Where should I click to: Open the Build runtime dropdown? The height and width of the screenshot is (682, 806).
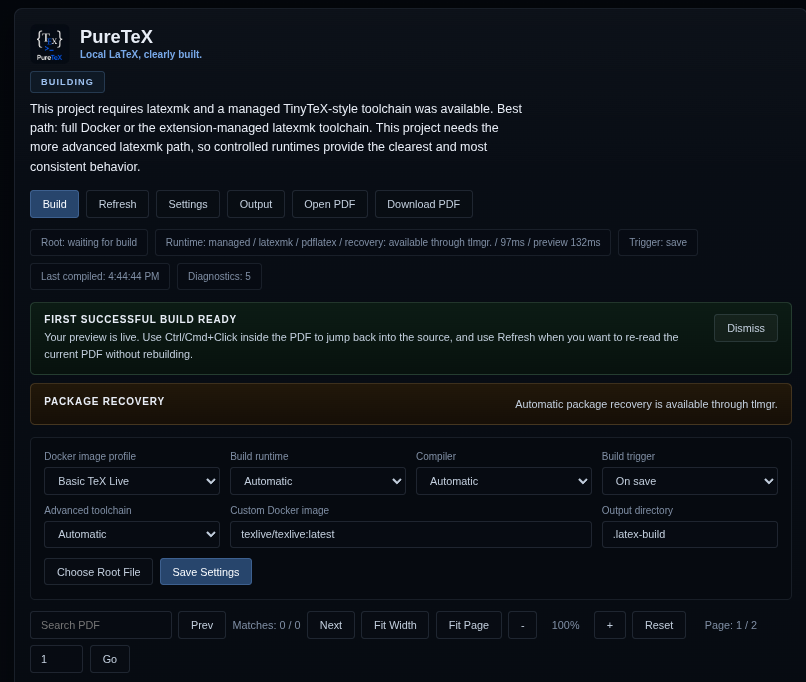click(x=317, y=481)
